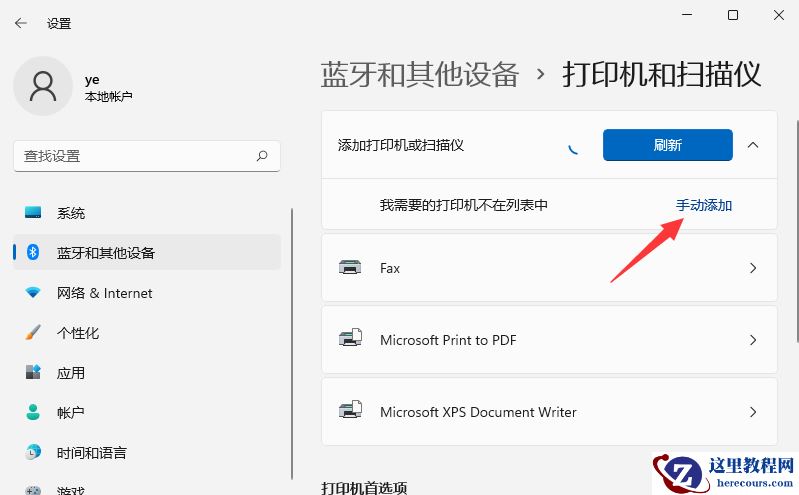
Task: Maximize the Settings window
Action: pyautogui.click(x=733, y=15)
